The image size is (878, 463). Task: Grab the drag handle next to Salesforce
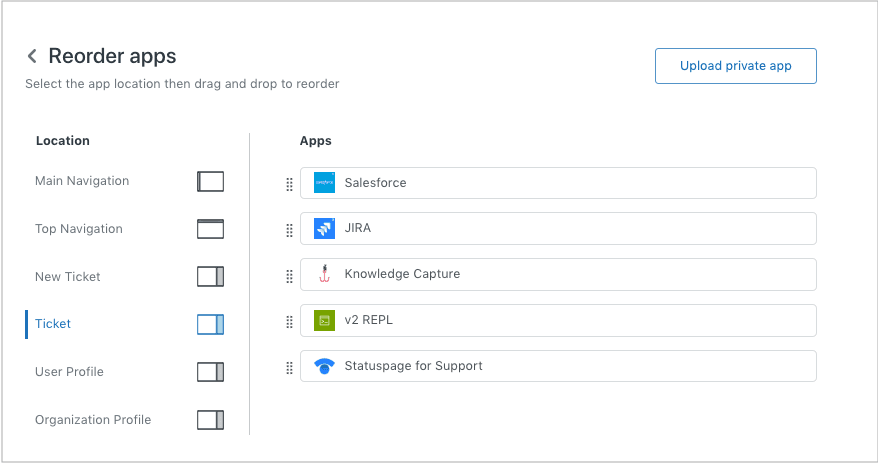click(290, 184)
